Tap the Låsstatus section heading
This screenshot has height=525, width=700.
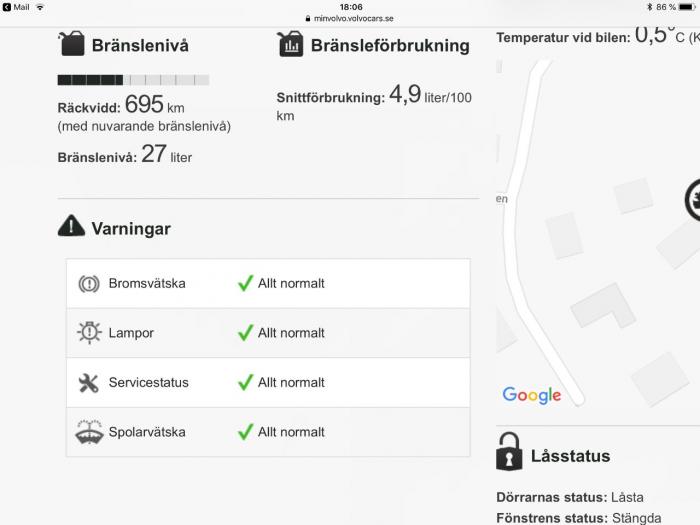click(571, 456)
